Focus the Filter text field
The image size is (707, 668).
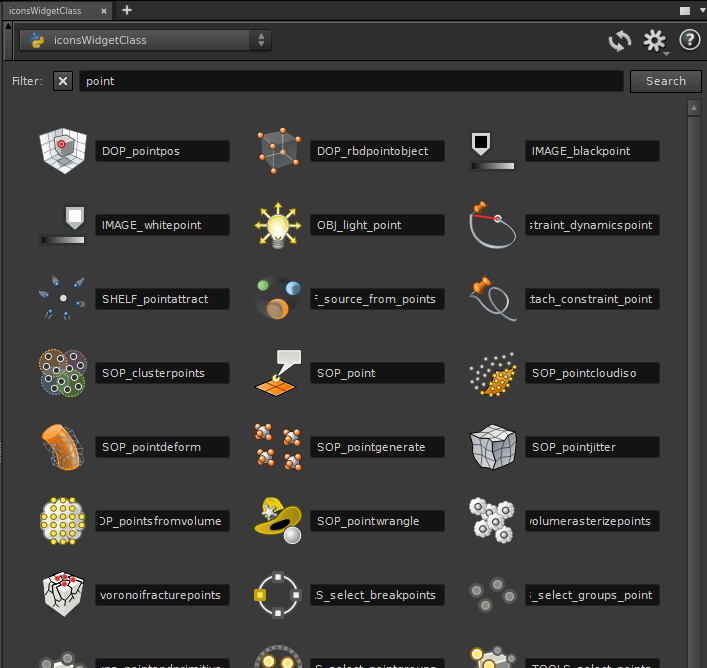tap(351, 81)
